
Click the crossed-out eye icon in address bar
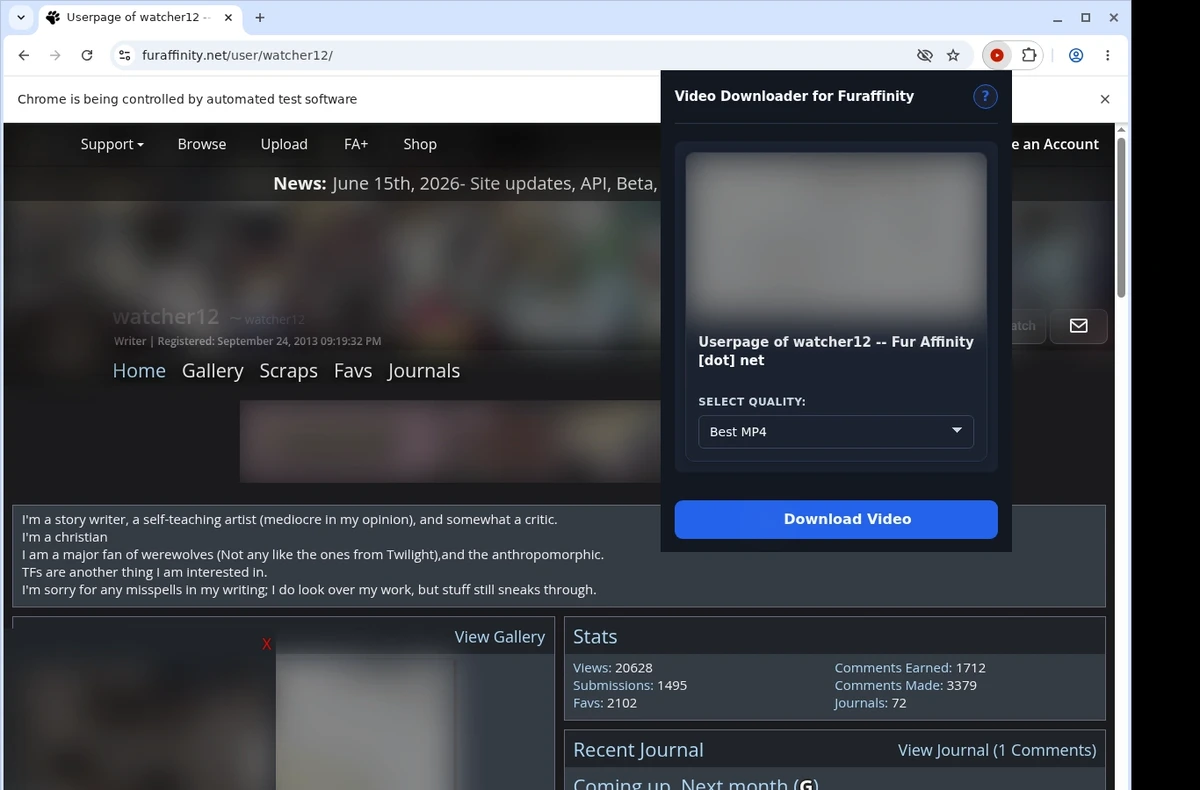click(925, 55)
